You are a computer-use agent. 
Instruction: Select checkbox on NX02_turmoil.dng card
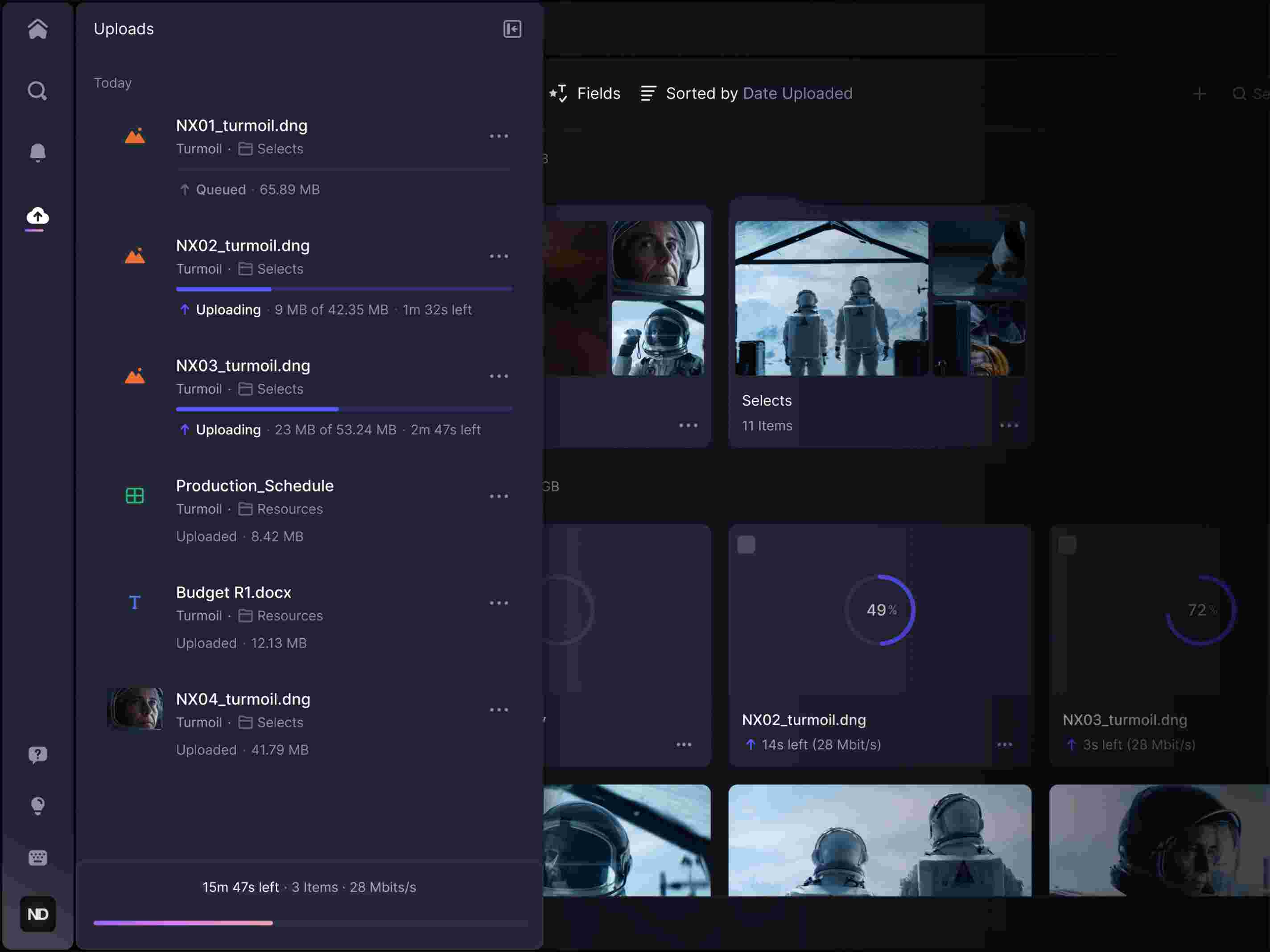746,544
